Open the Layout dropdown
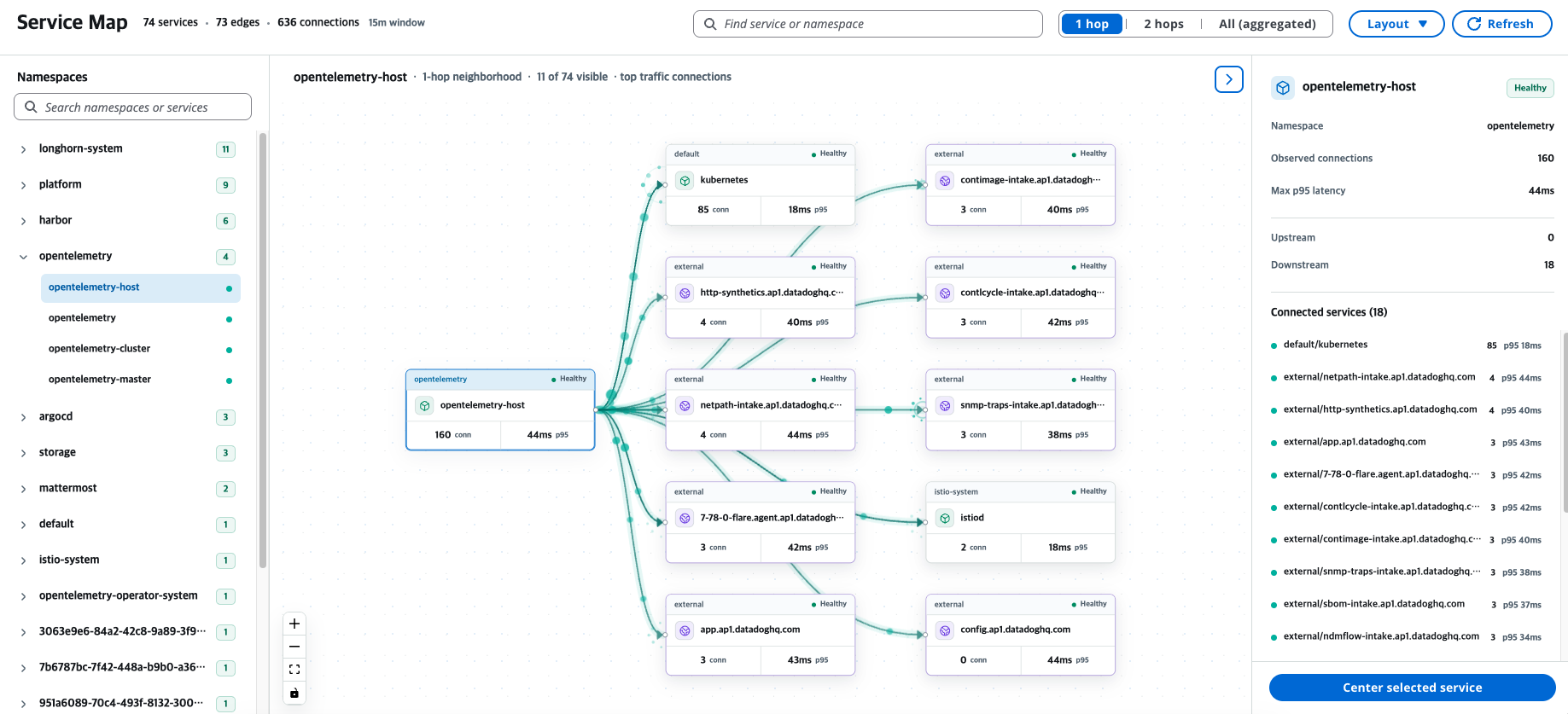 [x=1396, y=24]
